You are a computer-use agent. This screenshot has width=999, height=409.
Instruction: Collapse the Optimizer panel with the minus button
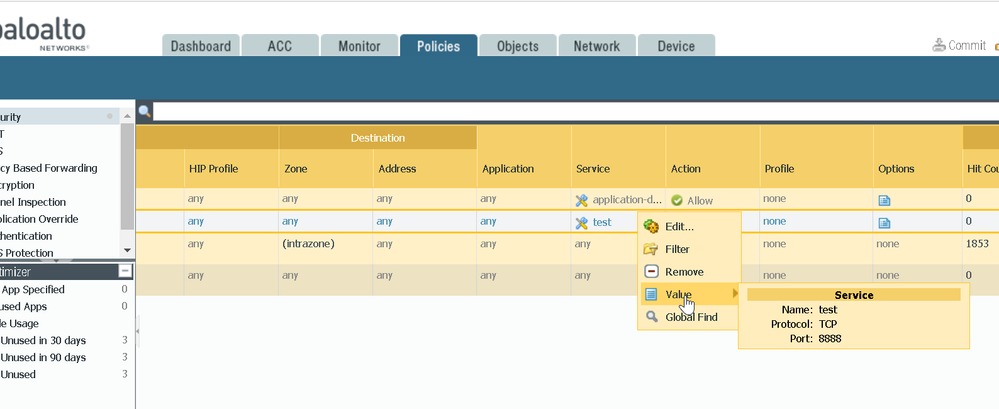tap(125, 271)
